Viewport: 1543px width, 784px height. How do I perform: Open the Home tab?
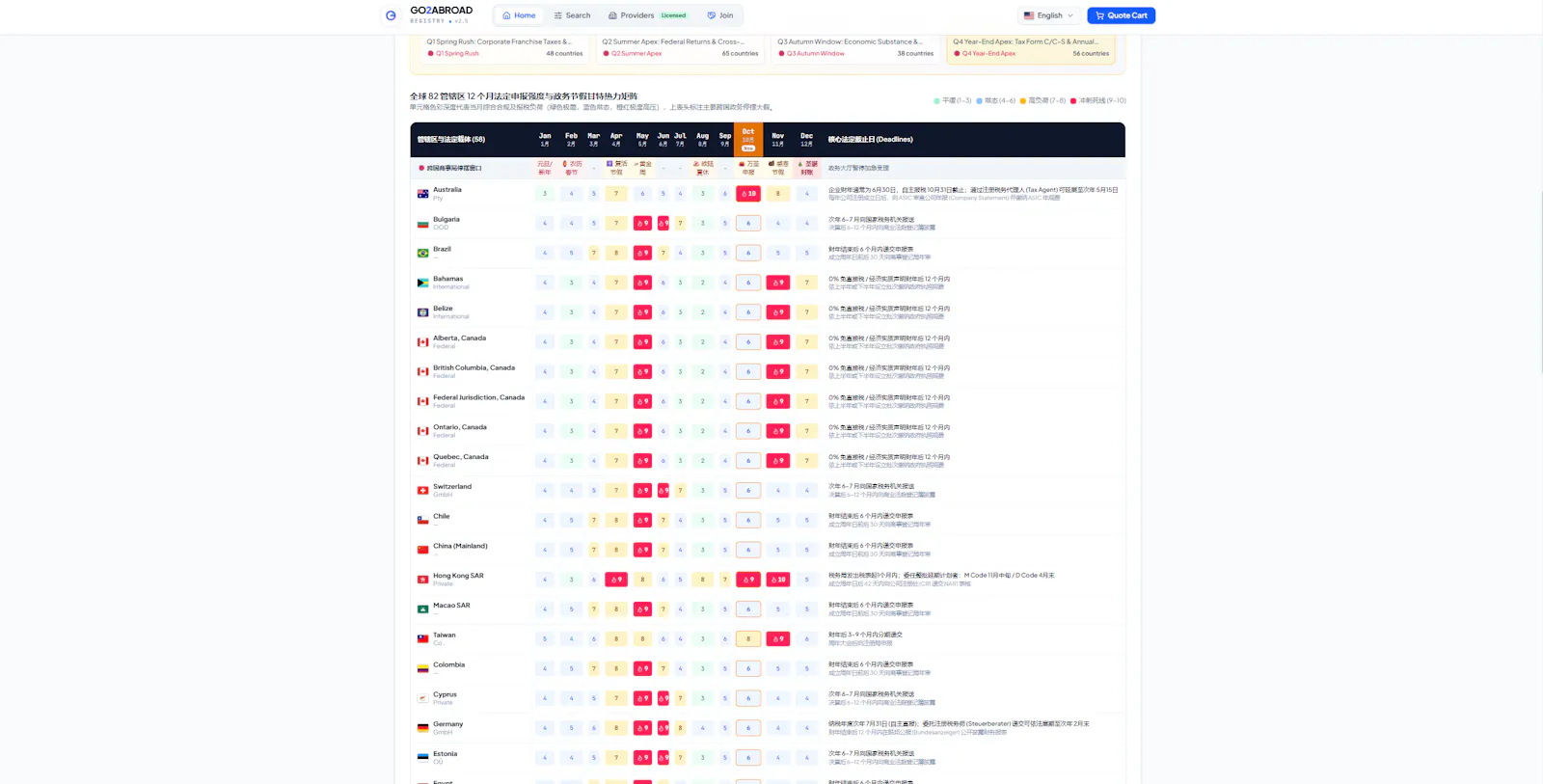click(x=519, y=15)
